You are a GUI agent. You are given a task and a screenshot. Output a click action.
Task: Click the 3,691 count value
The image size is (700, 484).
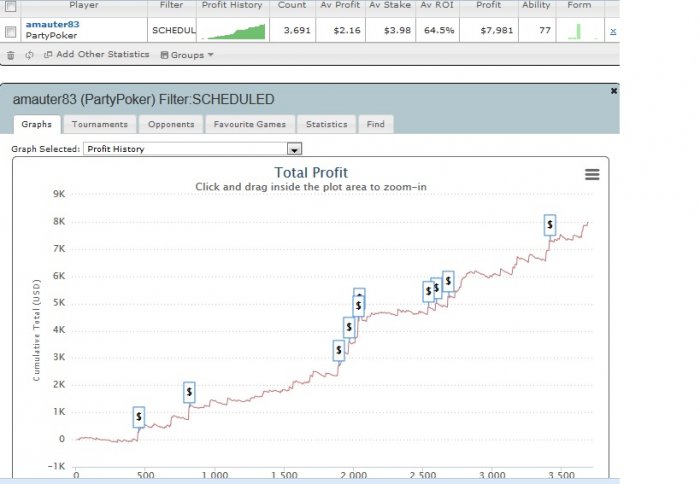click(x=297, y=31)
